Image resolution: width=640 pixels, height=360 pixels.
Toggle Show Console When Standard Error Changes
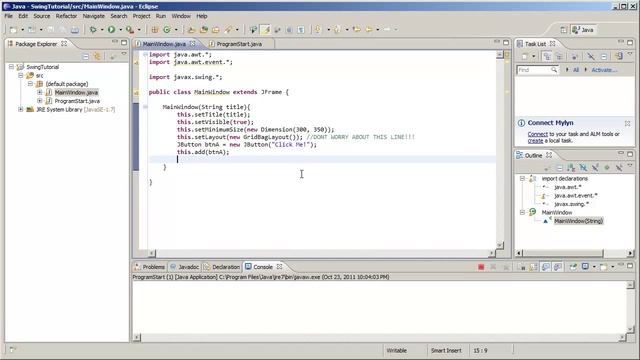point(558,267)
